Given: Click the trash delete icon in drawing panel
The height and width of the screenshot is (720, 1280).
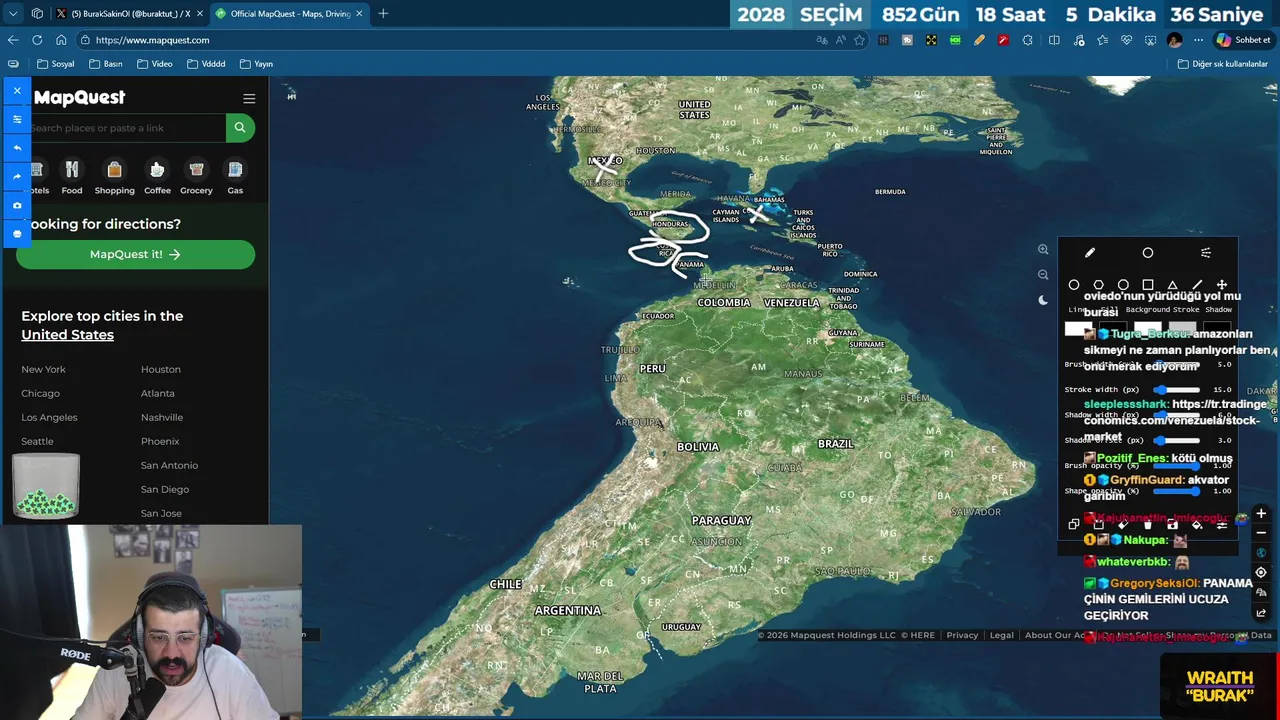Looking at the screenshot, I should pos(1147,524).
